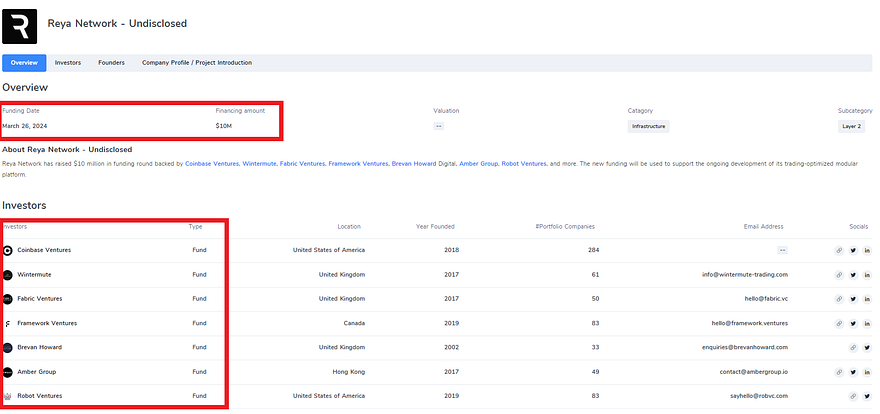Follow the Framework Ventures link in description
Image resolution: width=880 pixels, height=414 pixels.
(358, 164)
